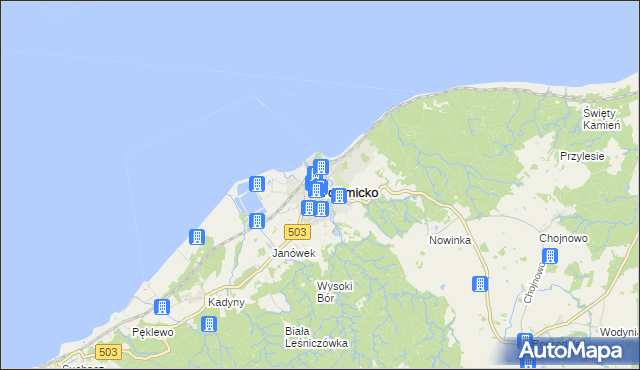640x370 pixels.
Task: Click the Pęklewo village label
Action: coord(153,332)
